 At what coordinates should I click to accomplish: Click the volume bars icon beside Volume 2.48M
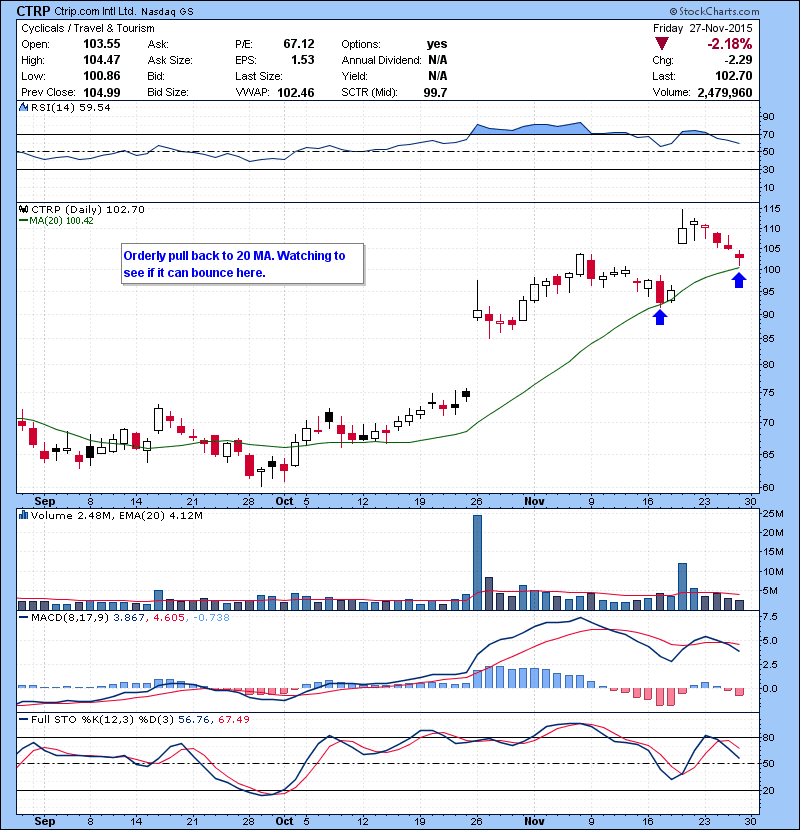point(24,515)
